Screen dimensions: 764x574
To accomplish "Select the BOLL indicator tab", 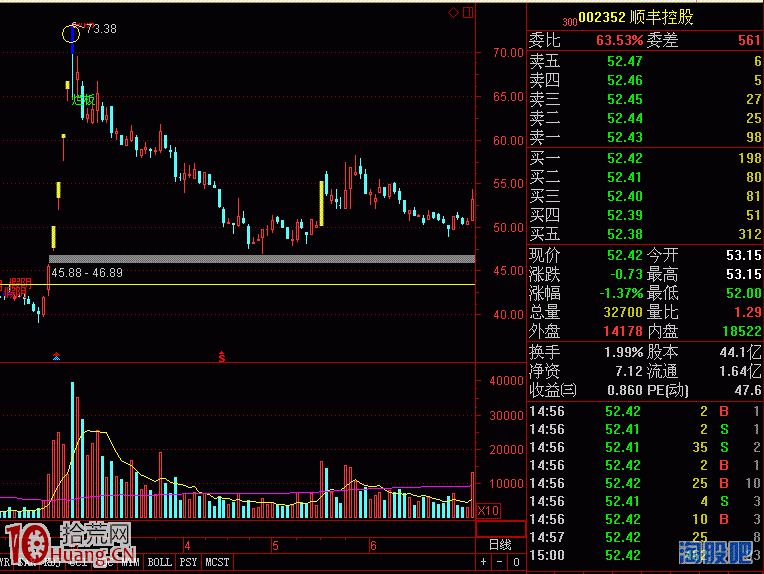I will tap(160, 563).
